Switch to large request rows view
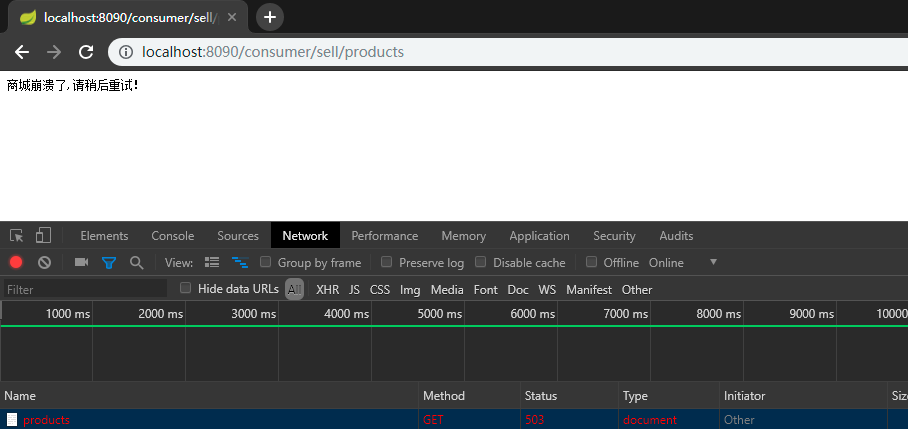The image size is (908, 429). pyautogui.click(x=212, y=262)
